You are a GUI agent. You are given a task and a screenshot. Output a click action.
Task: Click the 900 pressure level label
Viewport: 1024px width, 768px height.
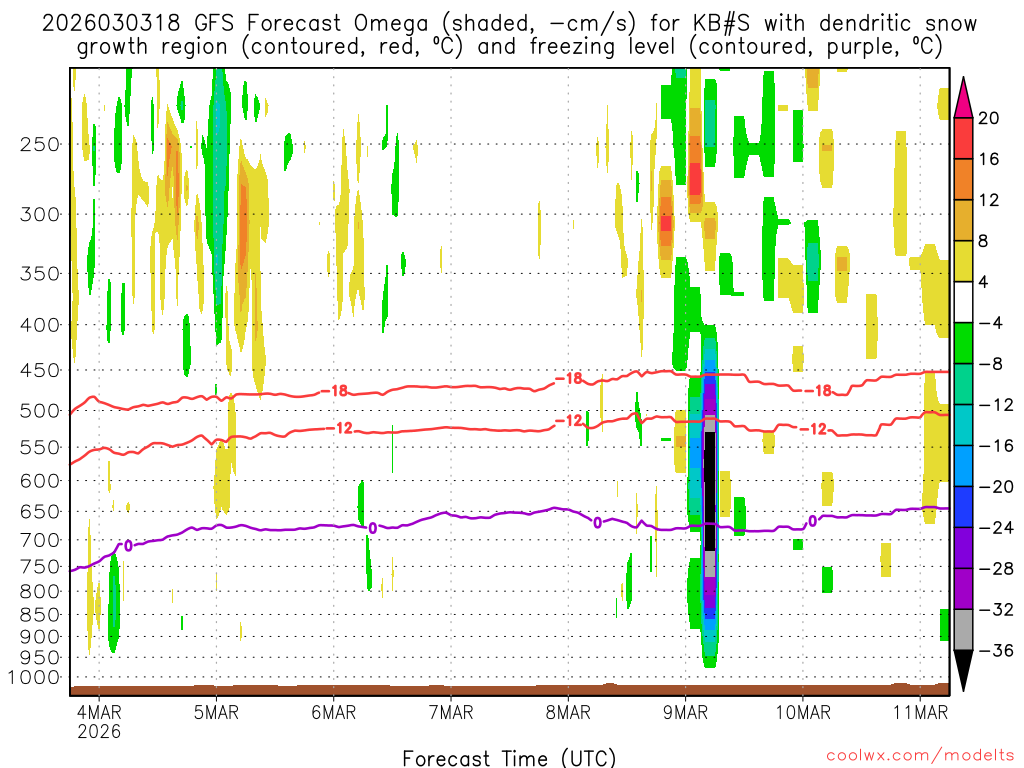coord(40,636)
